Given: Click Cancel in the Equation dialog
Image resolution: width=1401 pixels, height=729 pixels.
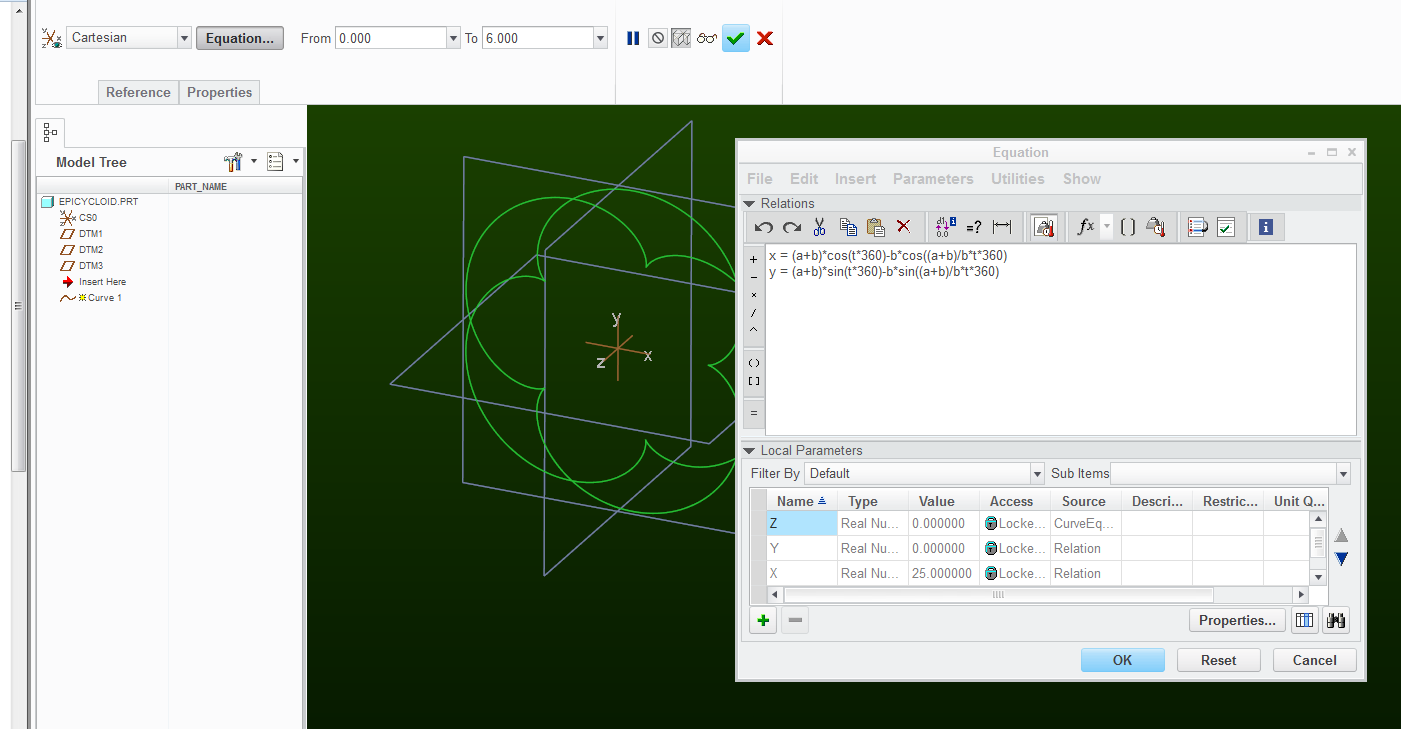Looking at the screenshot, I should coord(1315,660).
